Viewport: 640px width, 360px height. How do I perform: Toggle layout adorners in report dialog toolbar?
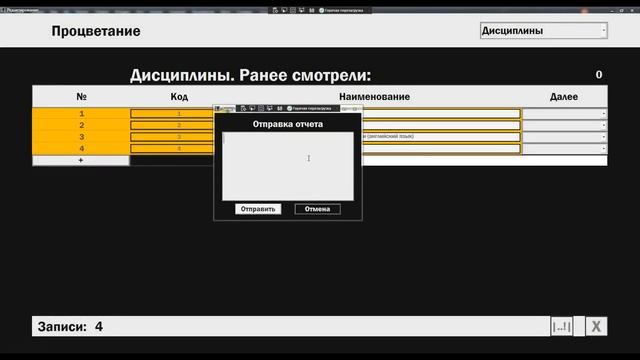coord(261,108)
